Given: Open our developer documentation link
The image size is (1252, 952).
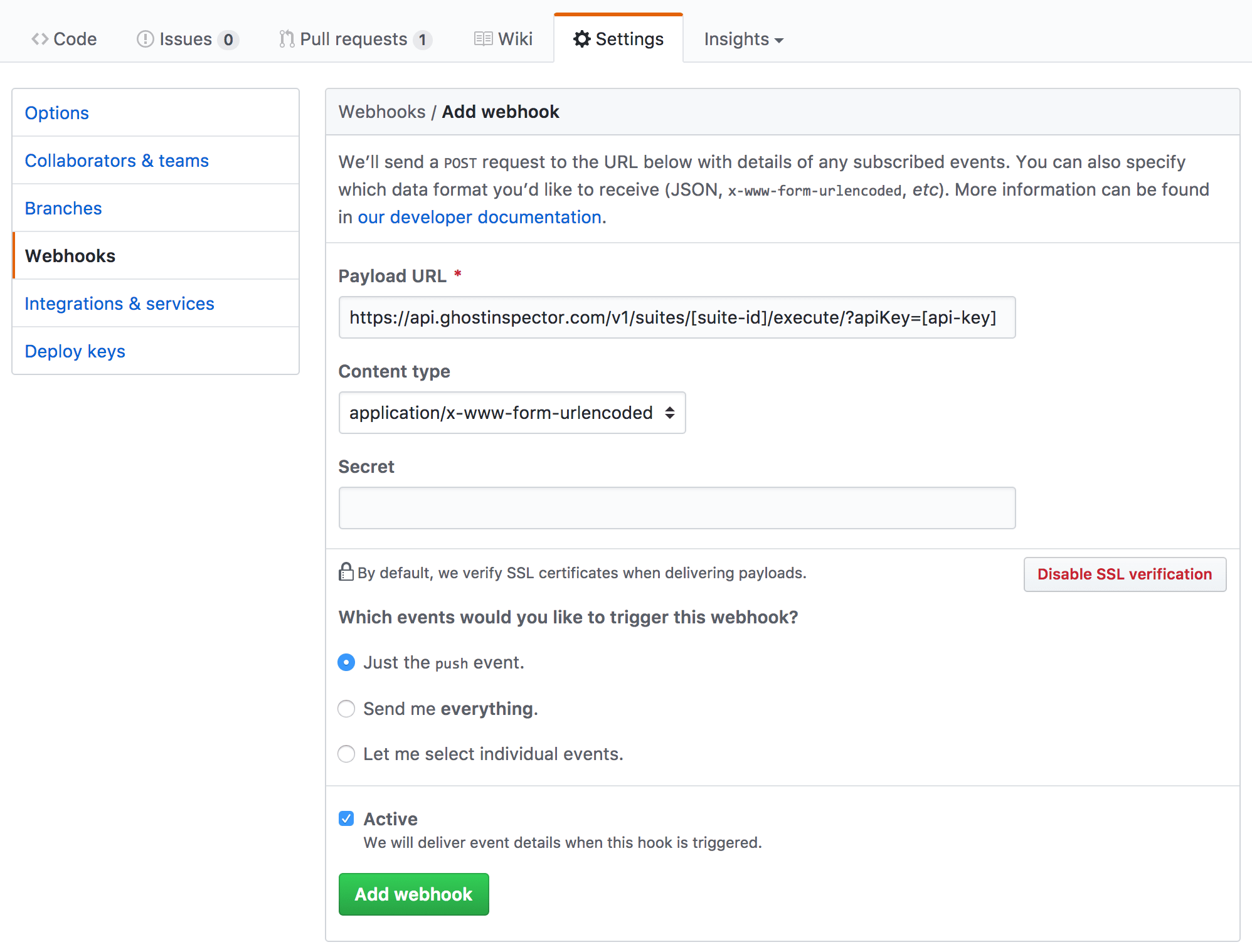Looking at the screenshot, I should (x=479, y=216).
